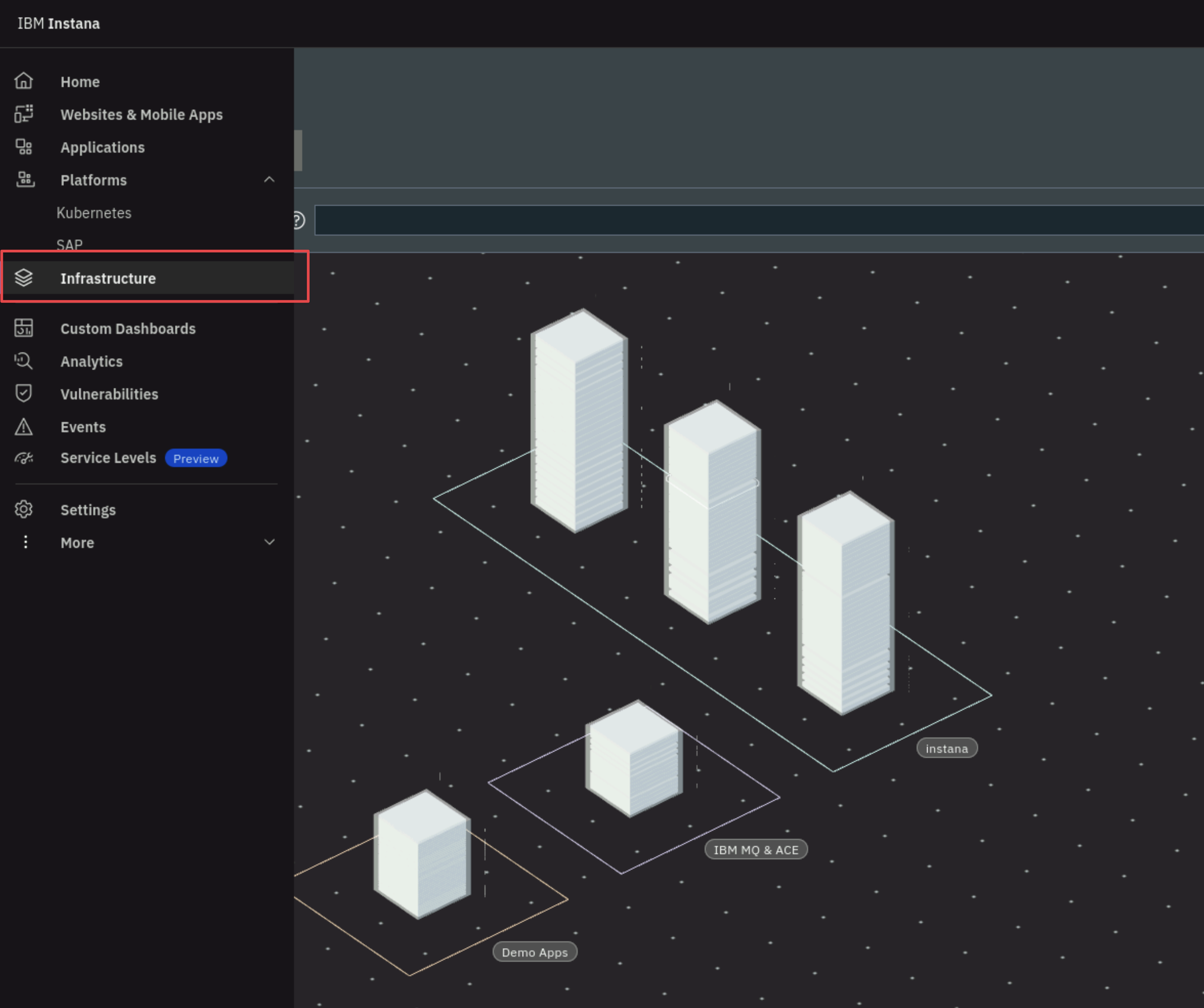Screen dimensions: 1204x1008
Task: Click the Vulnerabilities shield icon
Action: pos(23,393)
